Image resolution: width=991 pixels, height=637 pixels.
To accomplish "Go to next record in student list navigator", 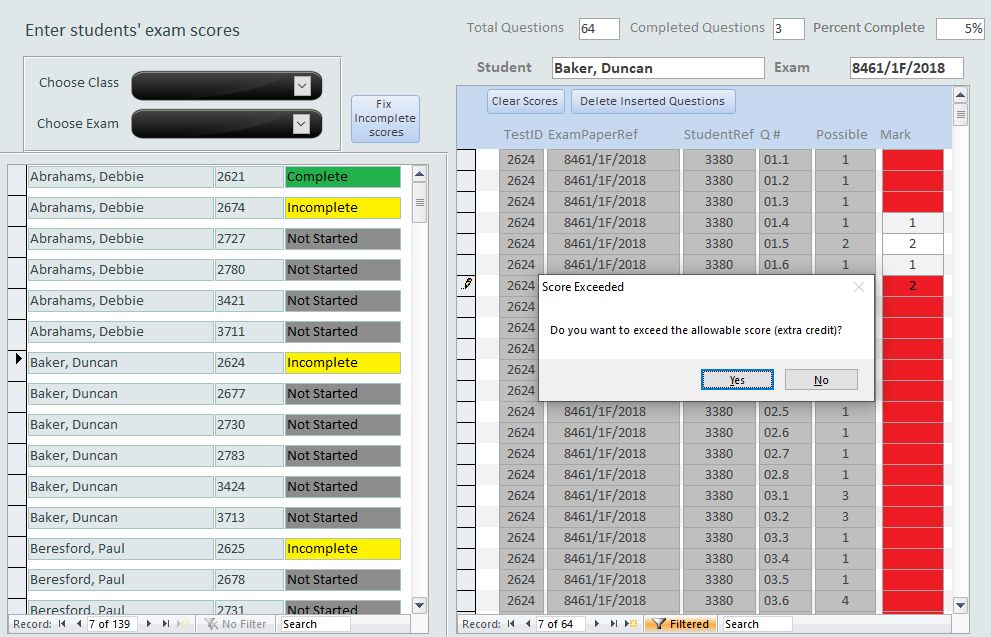I will coord(150,624).
